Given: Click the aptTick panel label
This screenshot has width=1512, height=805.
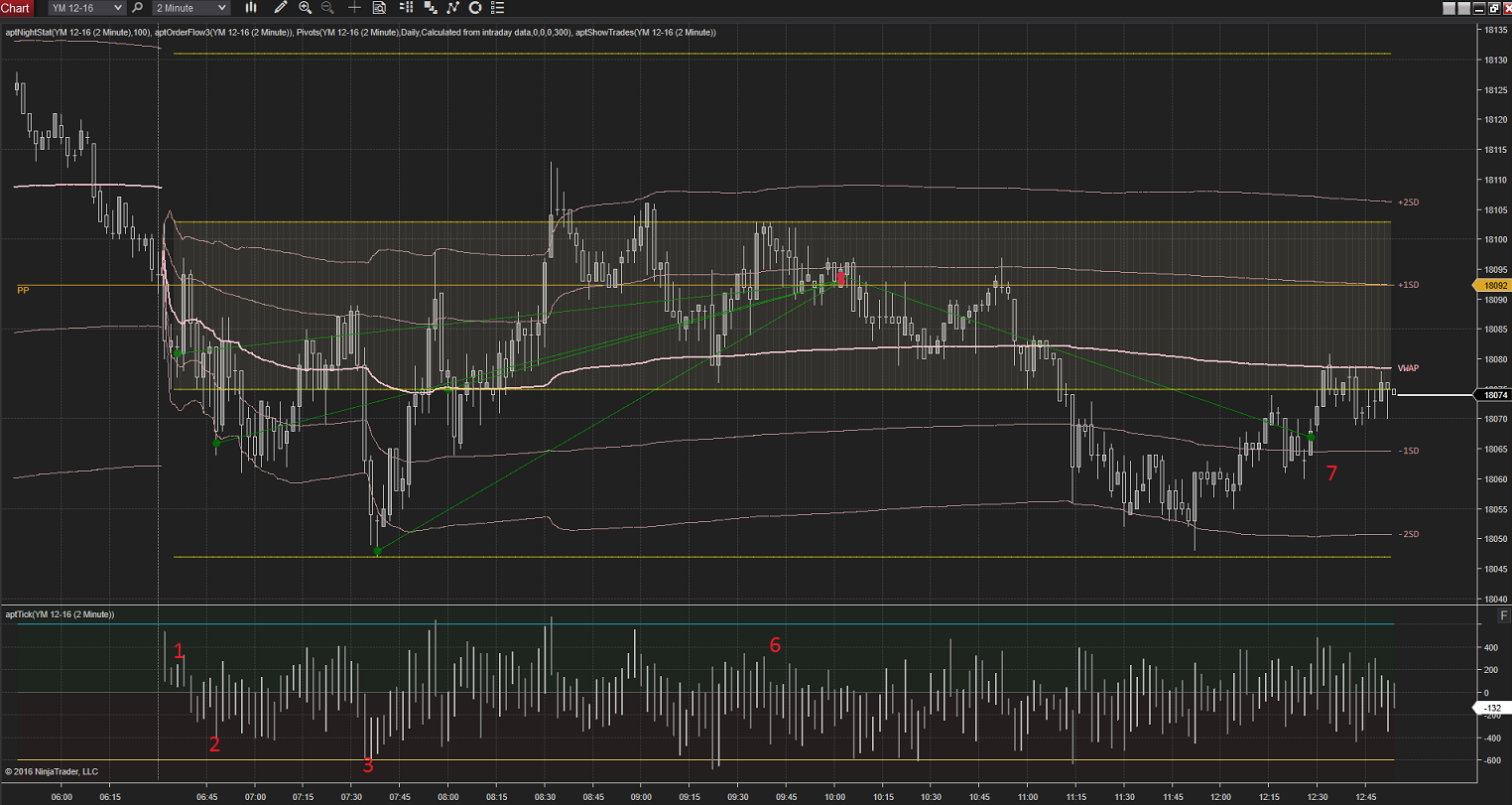Looking at the screenshot, I should tap(60, 614).
